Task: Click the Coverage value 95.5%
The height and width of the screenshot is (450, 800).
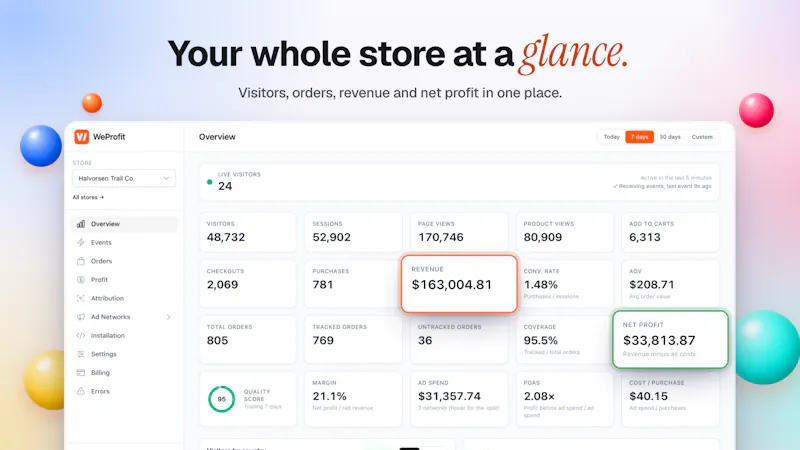Action: tap(541, 340)
